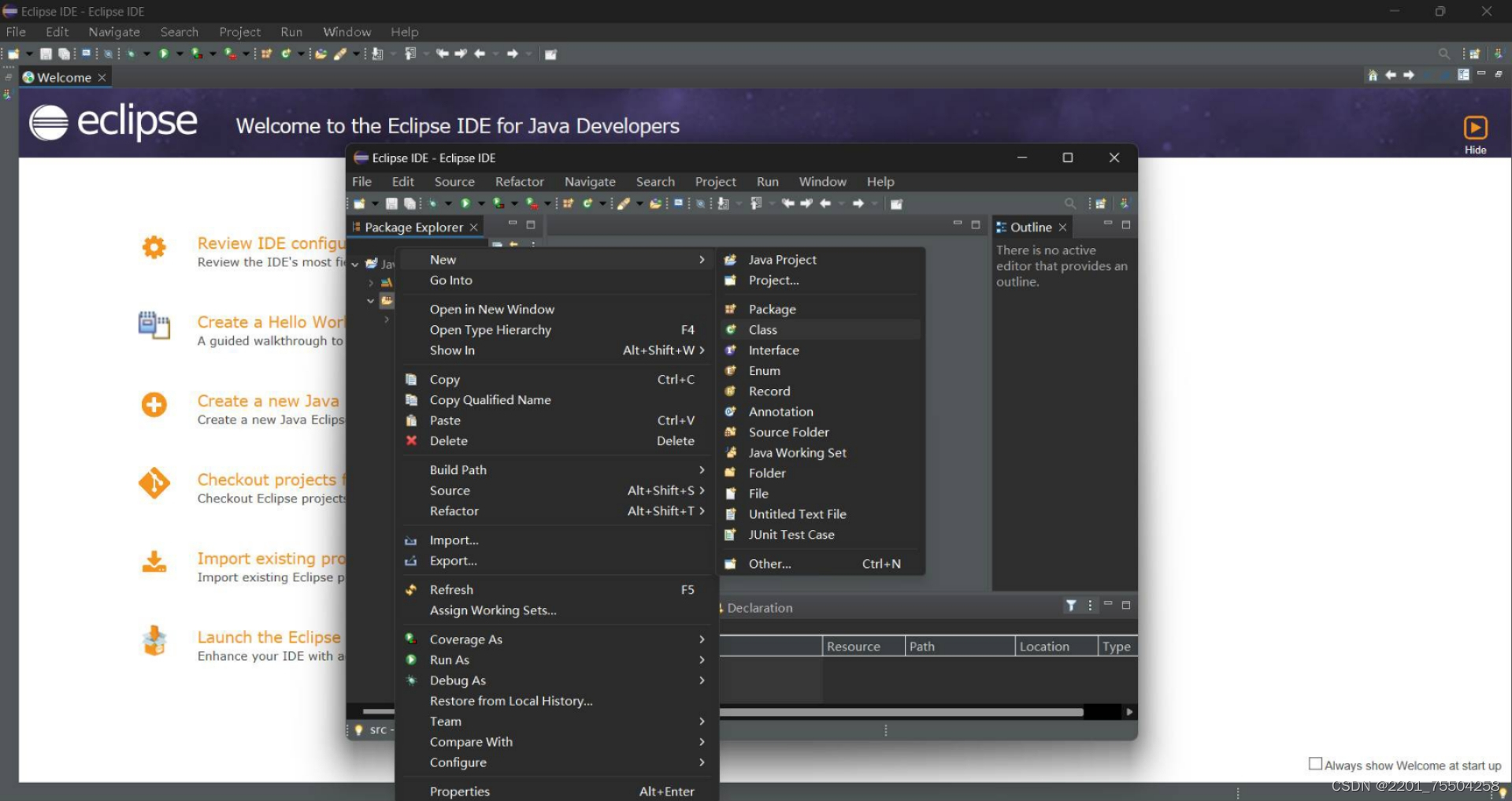Click the gear icon beside Review IDE configuration
The height and width of the screenshot is (801, 1512).
pos(154,247)
